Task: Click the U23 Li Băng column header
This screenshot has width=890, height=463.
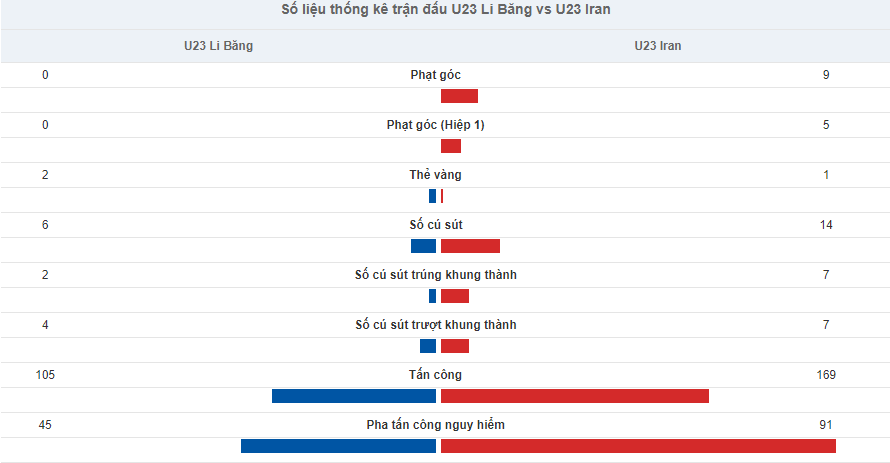Action: (x=219, y=46)
